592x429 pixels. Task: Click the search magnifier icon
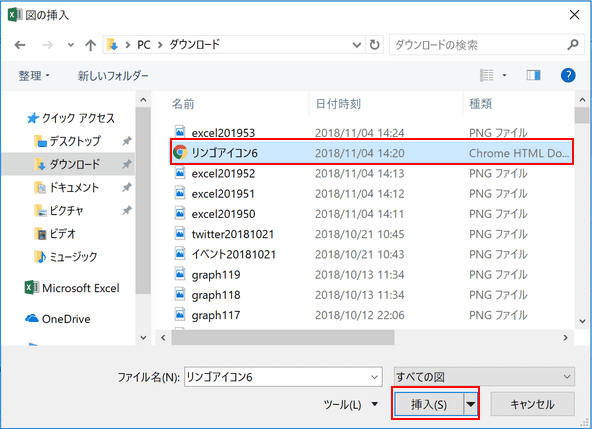pyautogui.click(x=572, y=45)
